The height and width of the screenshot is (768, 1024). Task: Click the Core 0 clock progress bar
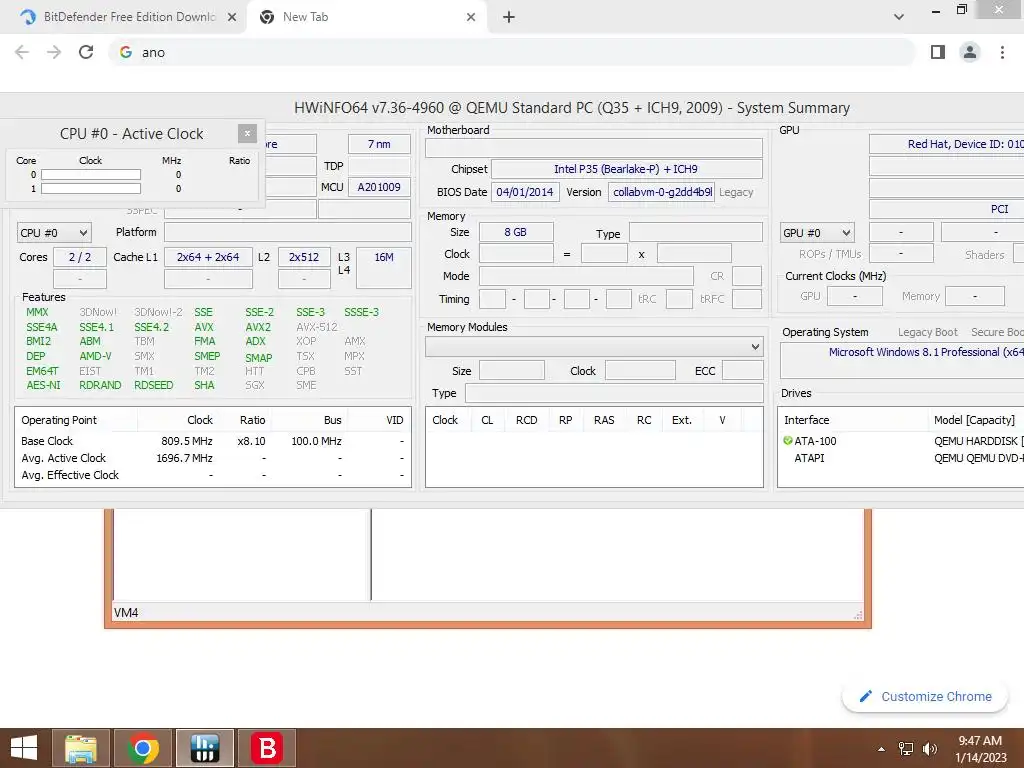(91, 174)
